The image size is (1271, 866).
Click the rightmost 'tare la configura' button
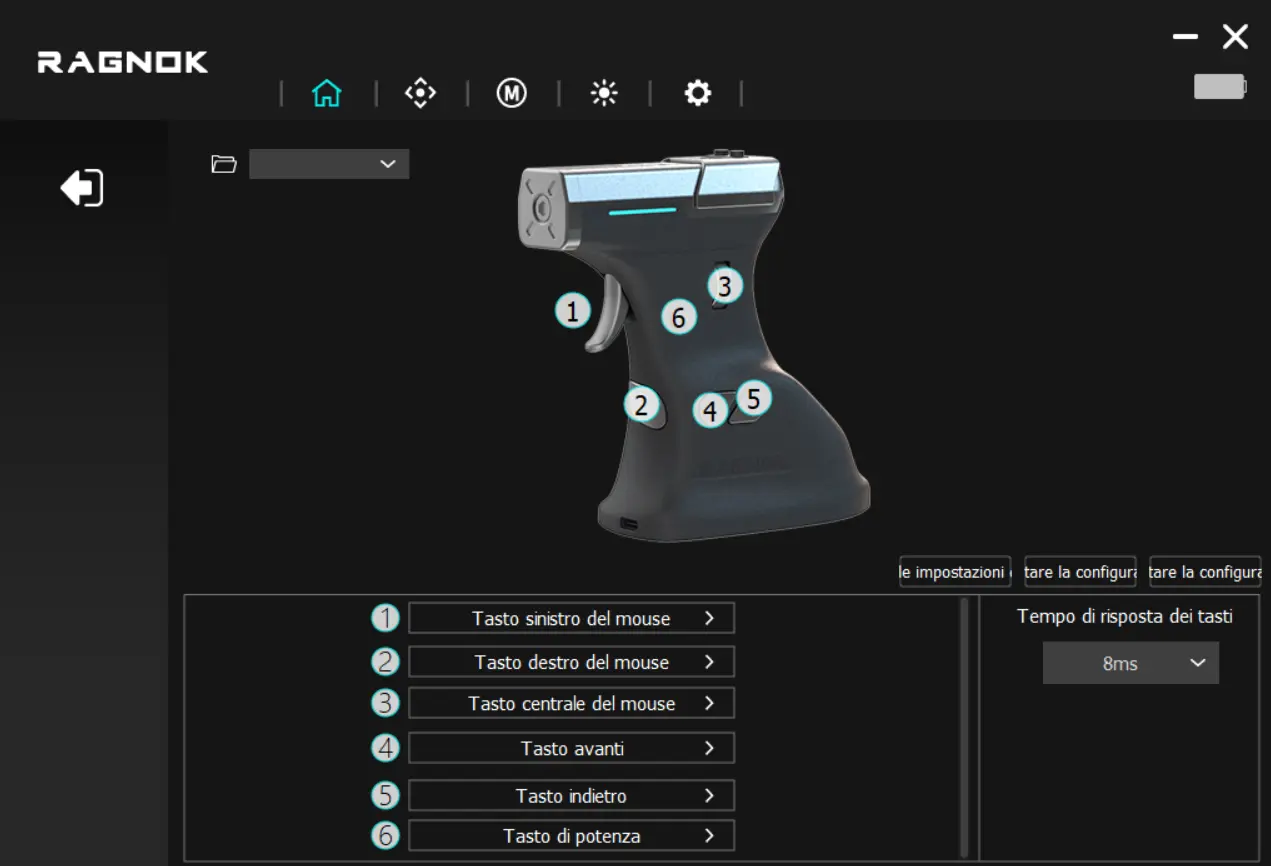pyautogui.click(x=1205, y=572)
